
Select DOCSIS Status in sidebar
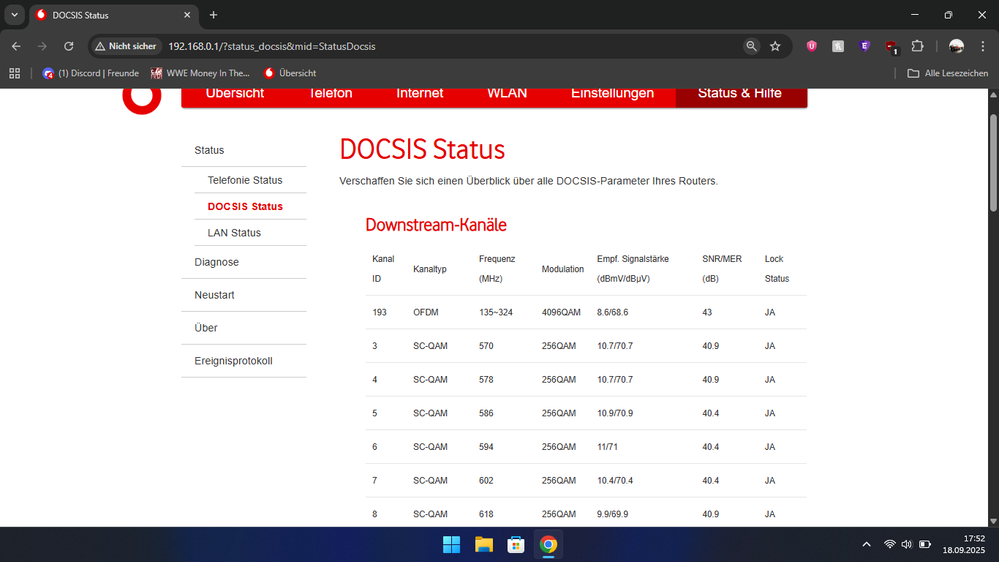point(245,206)
